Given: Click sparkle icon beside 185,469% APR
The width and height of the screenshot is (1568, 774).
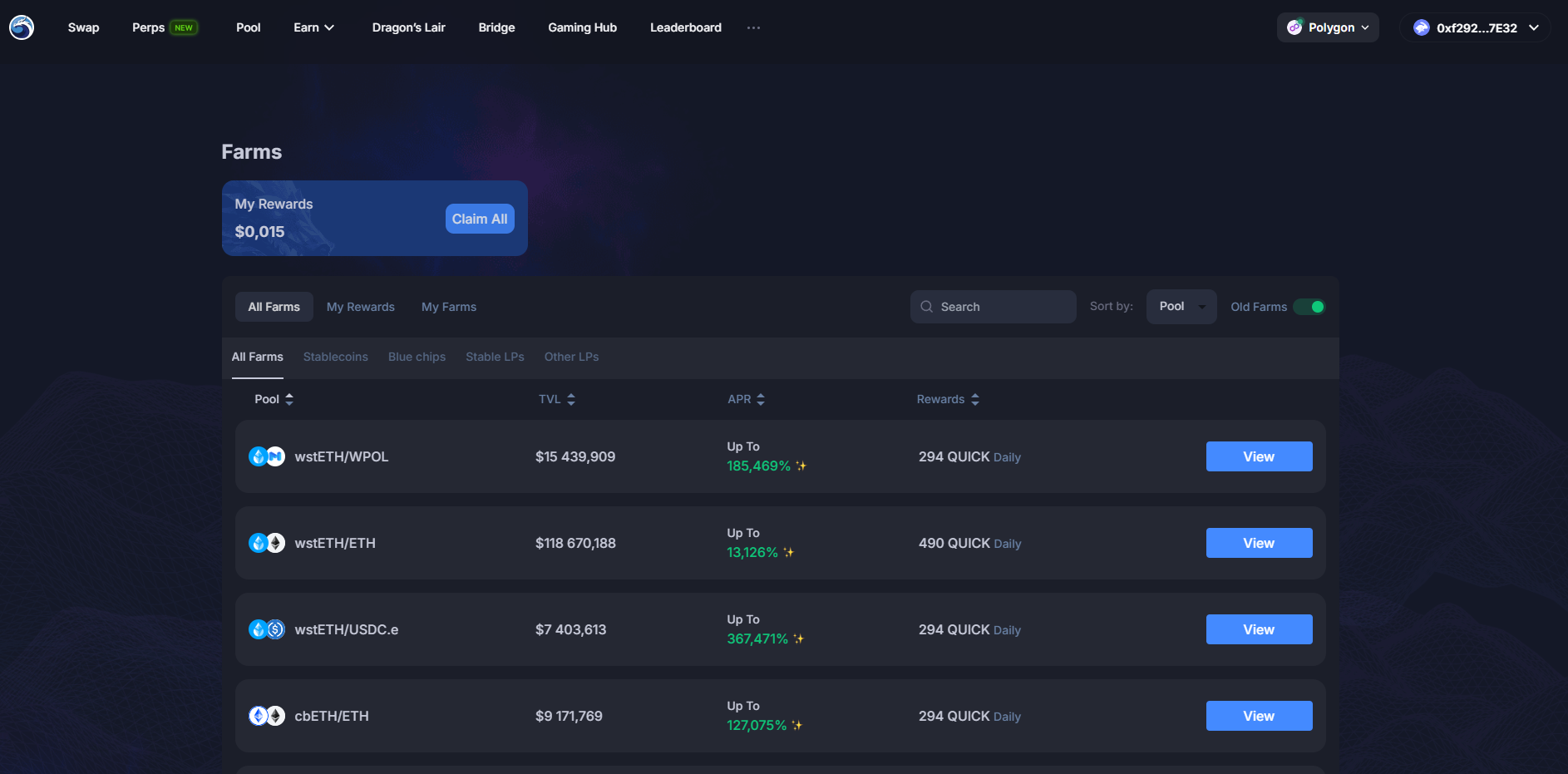Looking at the screenshot, I should pos(801,466).
